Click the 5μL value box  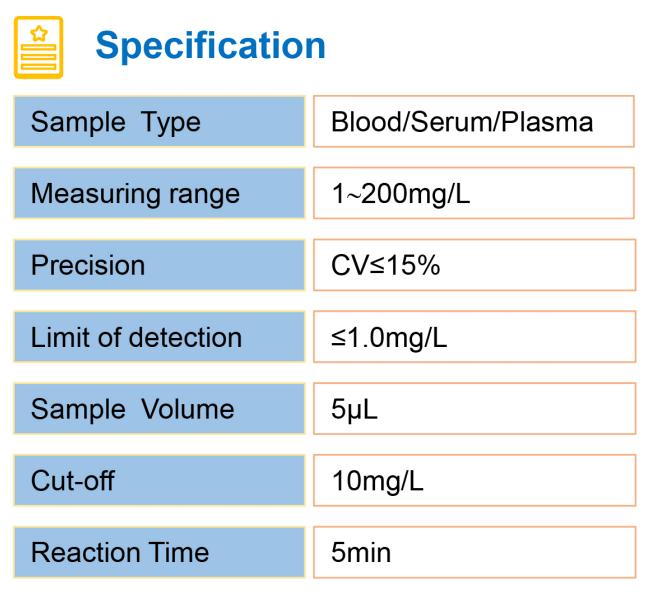pyautogui.click(x=474, y=409)
